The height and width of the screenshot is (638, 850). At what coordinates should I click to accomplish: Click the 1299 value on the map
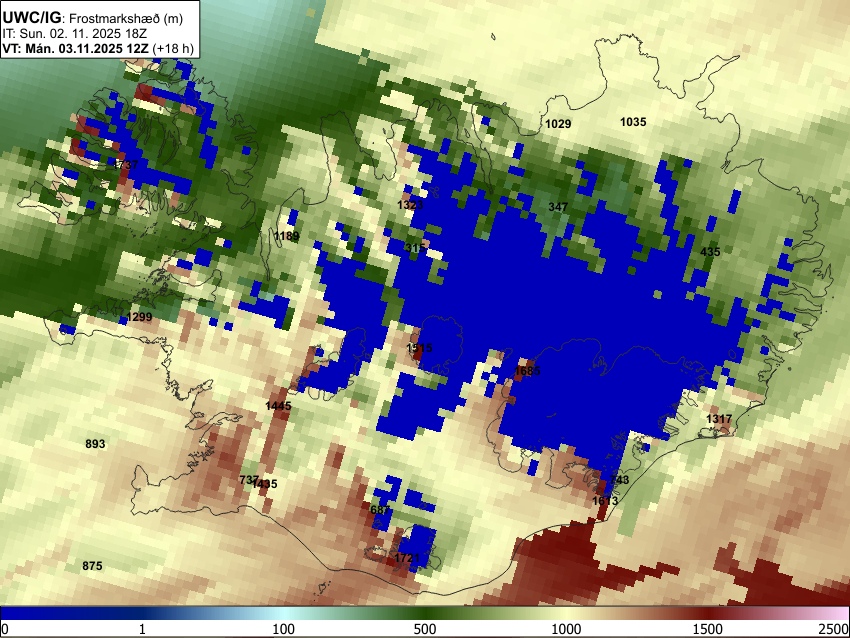pyautogui.click(x=139, y=317)
